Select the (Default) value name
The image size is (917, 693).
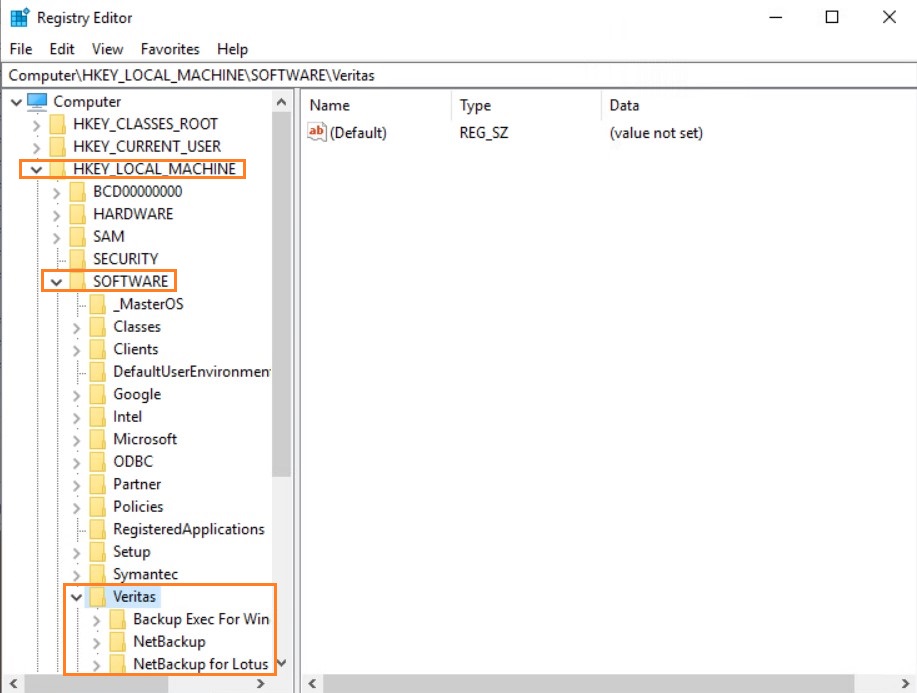tap(358, 133)
